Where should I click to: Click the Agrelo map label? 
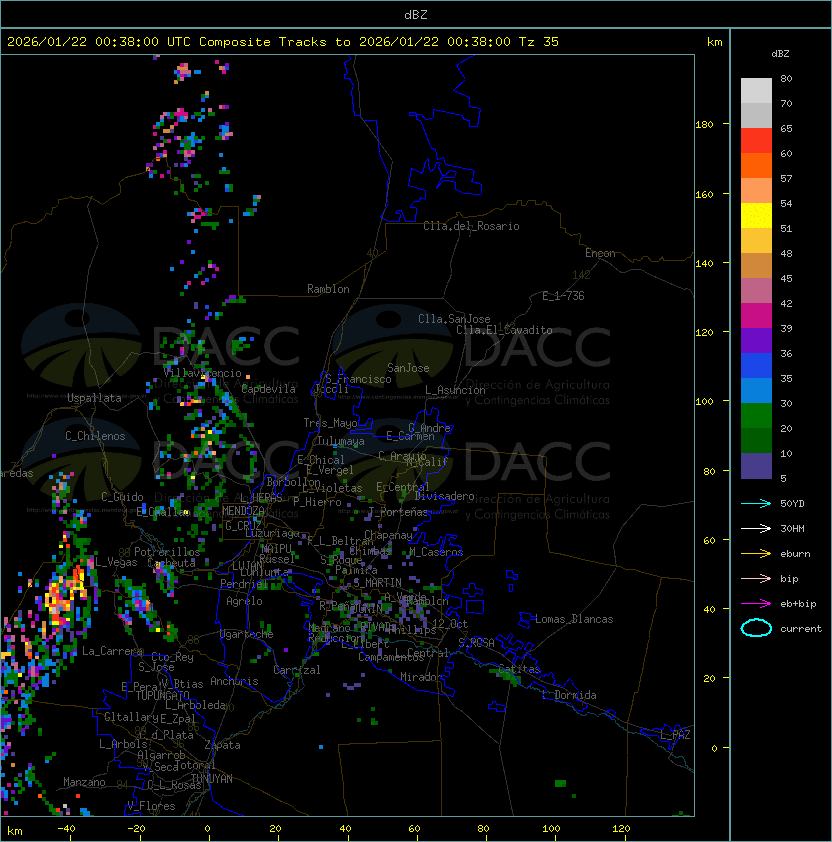click(x=244, y=601)
